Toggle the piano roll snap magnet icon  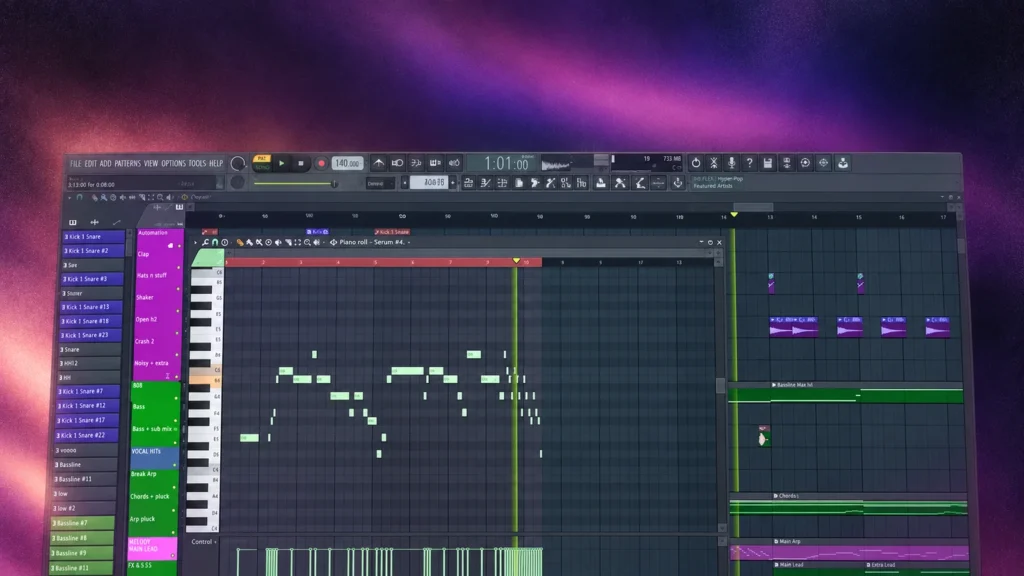pyautogui.click(x=215, y=242)
